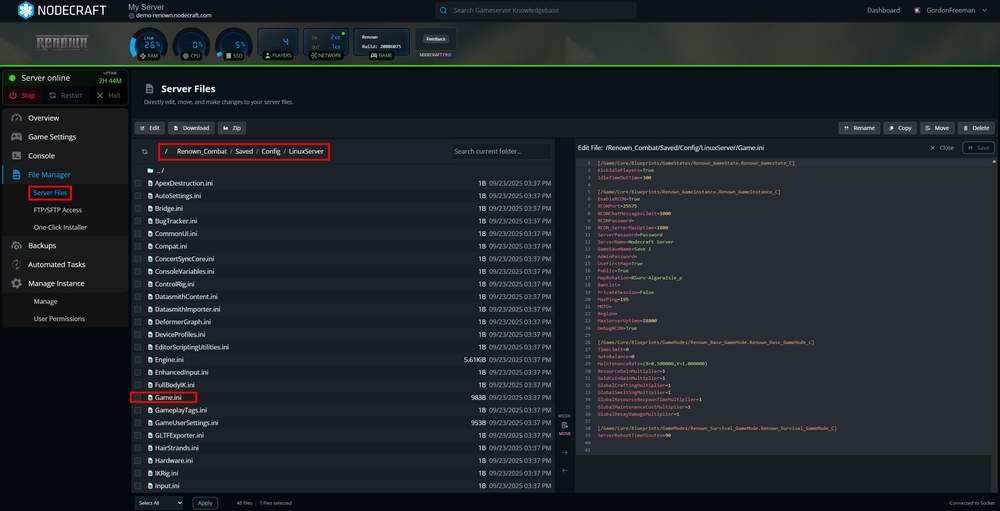
Task: Click the Download button
Action: (x=191, y=128)
